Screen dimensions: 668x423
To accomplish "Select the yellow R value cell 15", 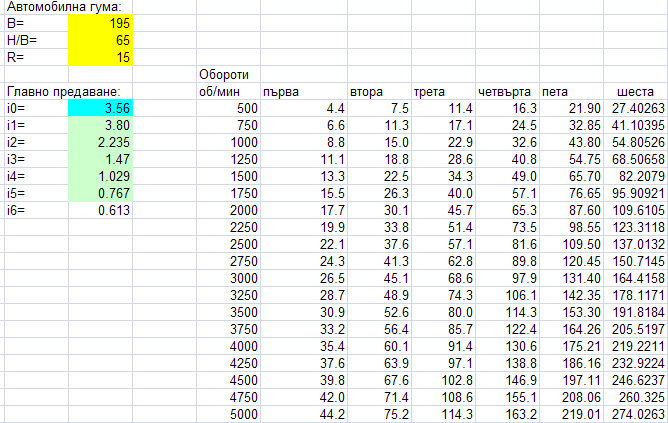I will click(x=99, y=58).
